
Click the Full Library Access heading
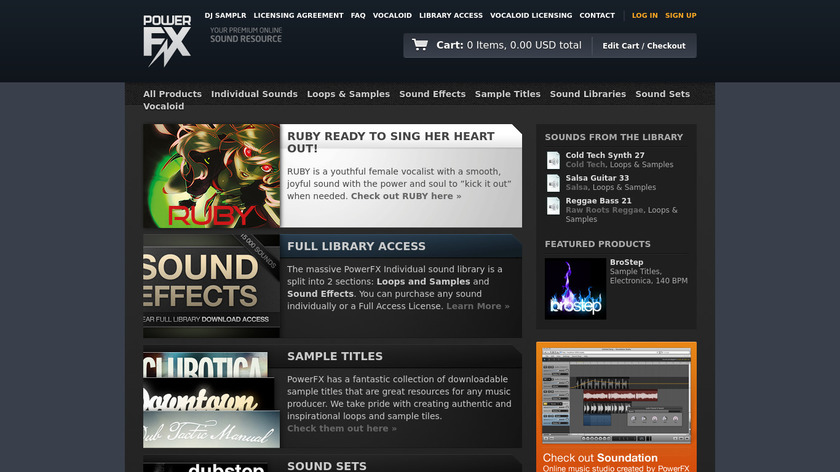coord(356,246)
